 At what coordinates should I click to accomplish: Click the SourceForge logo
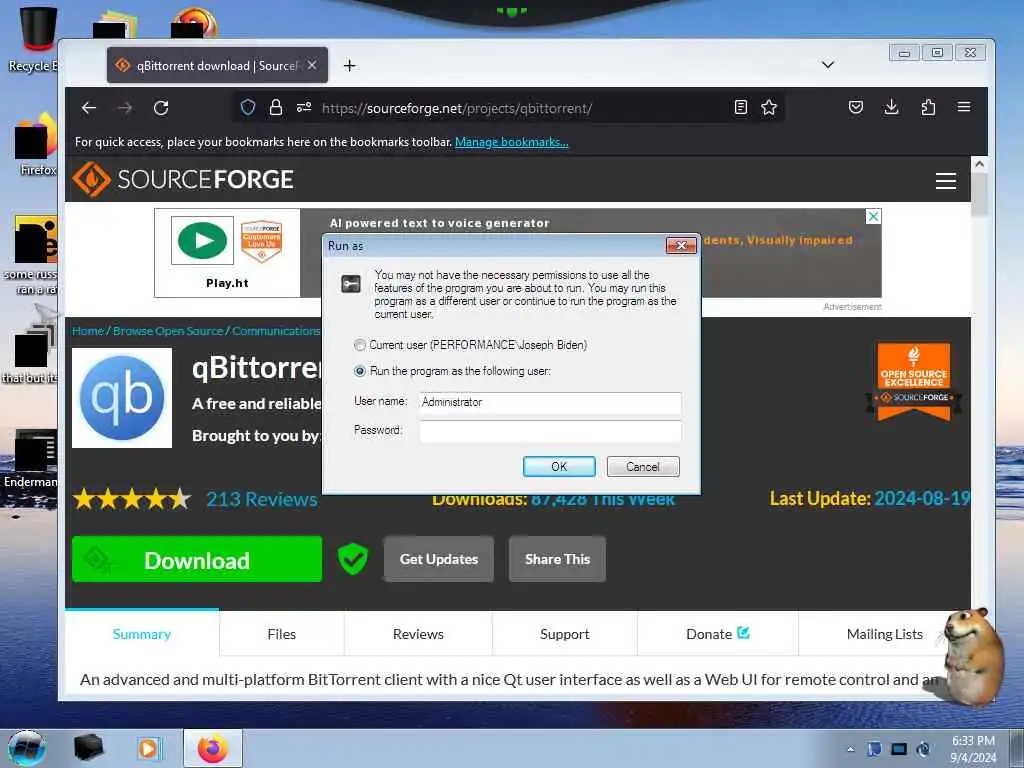coord(183,179)
